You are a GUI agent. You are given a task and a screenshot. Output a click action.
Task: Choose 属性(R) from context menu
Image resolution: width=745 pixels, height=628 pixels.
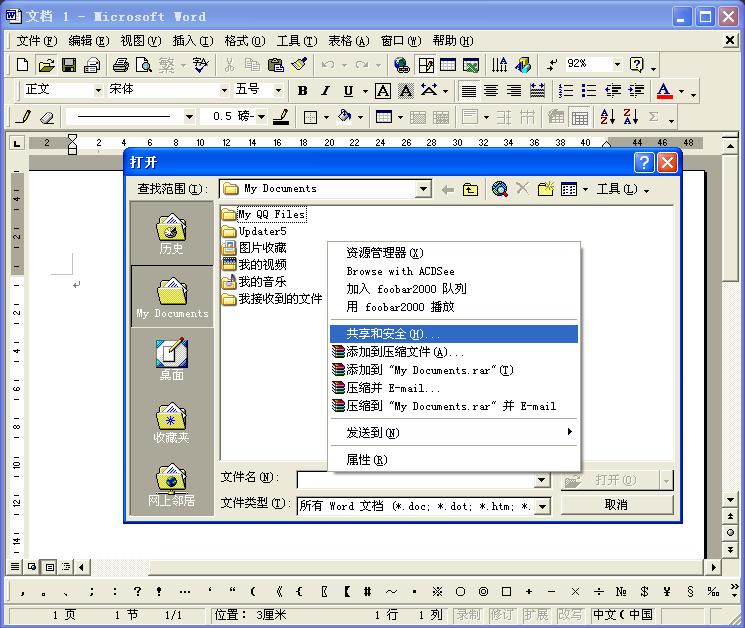point(454,460)
